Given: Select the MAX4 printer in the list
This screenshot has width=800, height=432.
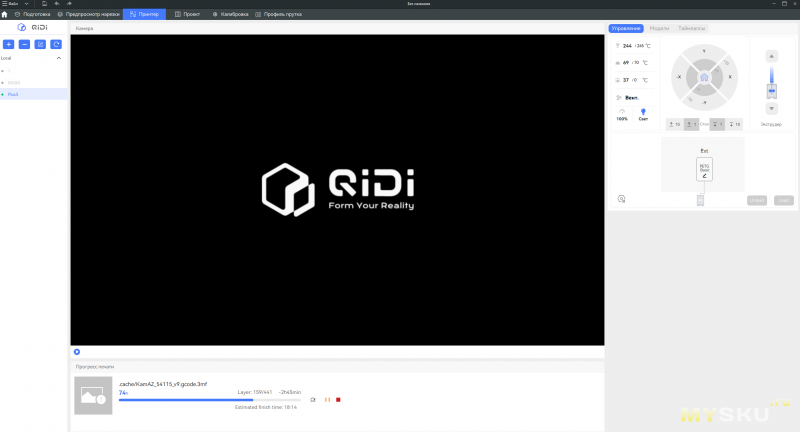Looking at the screenshot, I should 34,83.
